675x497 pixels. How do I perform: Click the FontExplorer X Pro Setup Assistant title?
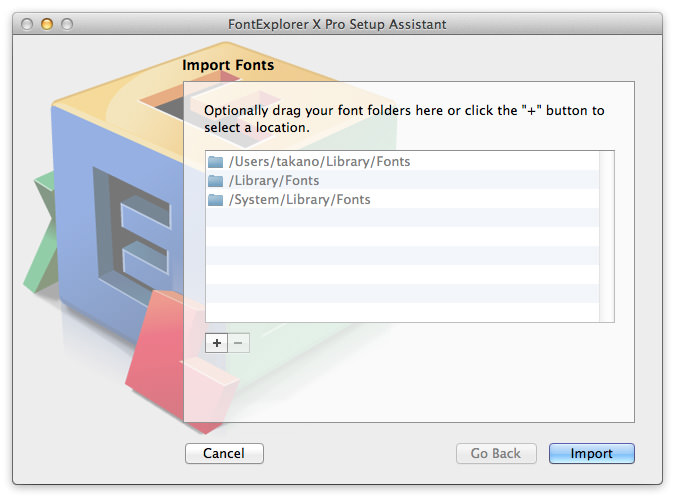(x=337, y=24)
